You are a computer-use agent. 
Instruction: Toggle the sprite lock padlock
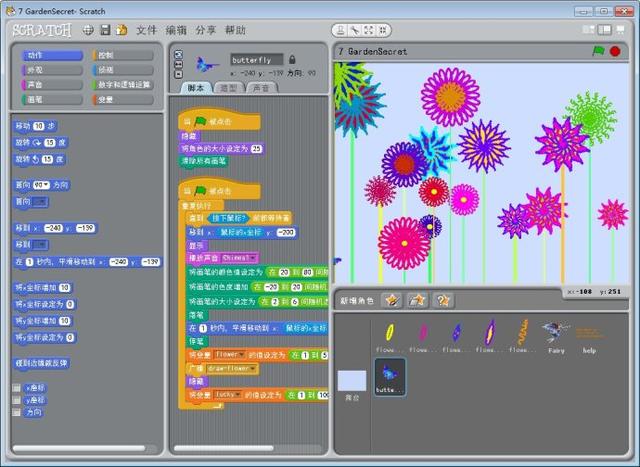coord(292,60)
